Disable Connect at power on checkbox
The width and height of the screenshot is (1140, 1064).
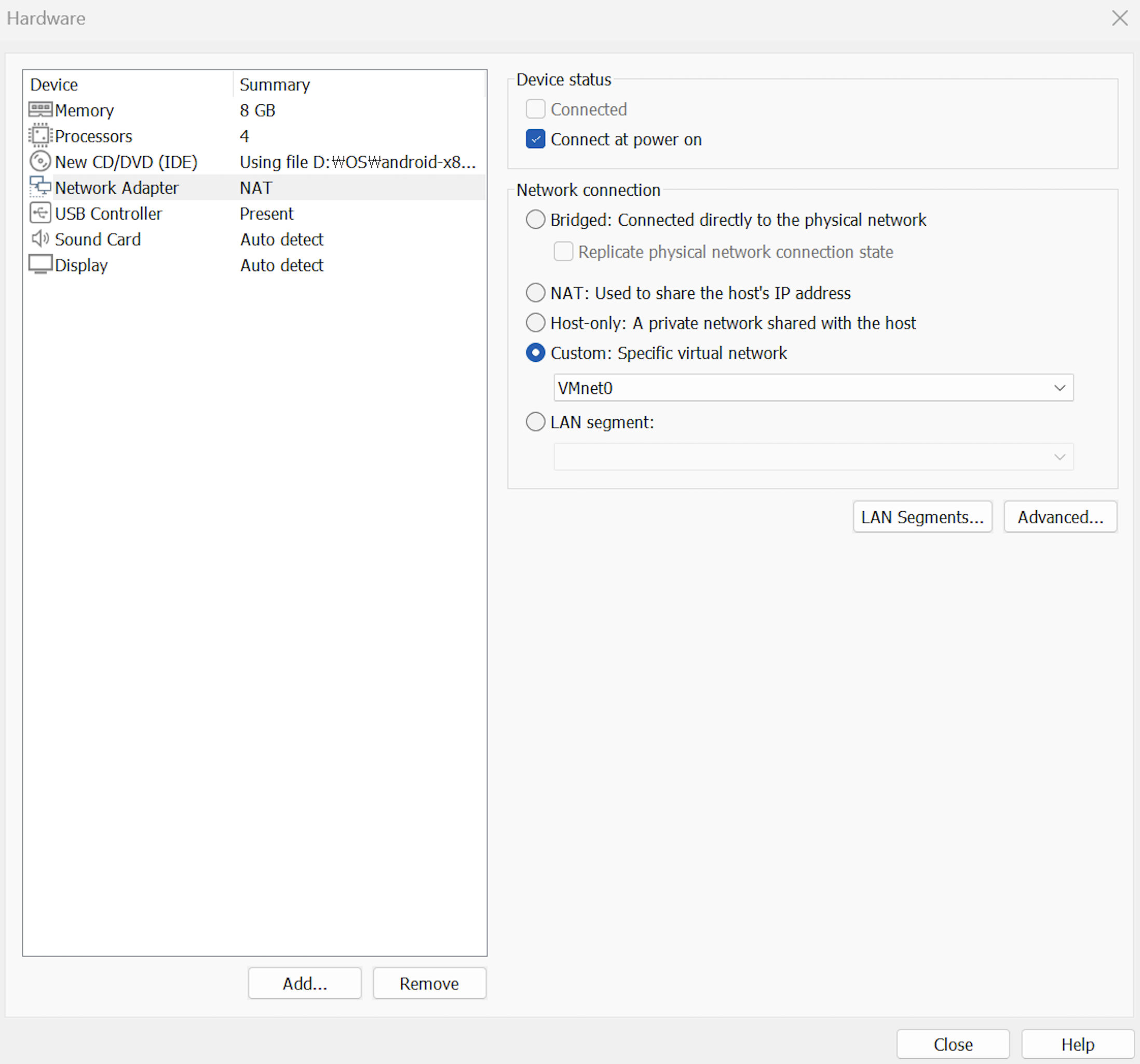coord(535,139)
